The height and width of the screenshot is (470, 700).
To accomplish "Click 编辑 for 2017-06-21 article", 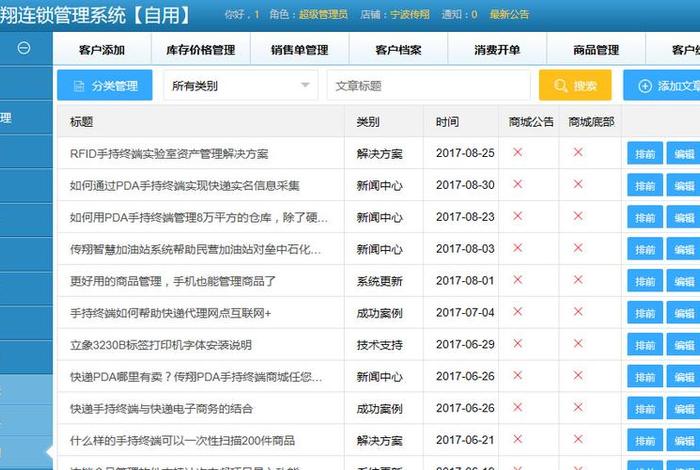I will point(683,441).
